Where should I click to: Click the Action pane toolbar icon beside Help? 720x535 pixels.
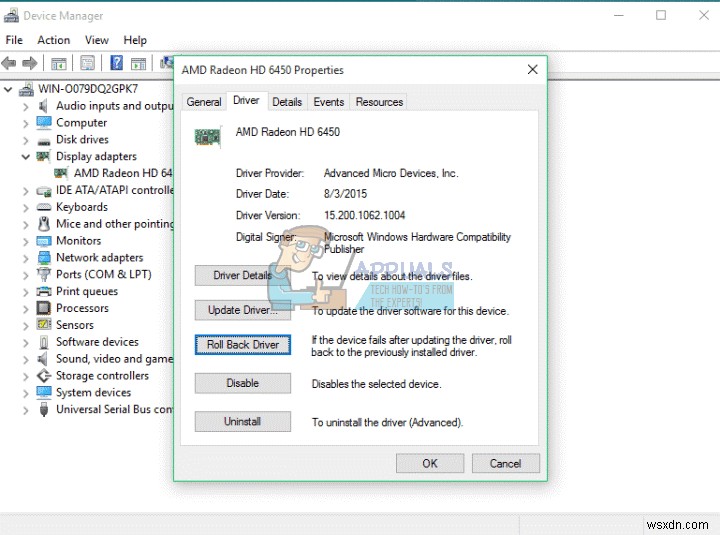tap(138, 63)
